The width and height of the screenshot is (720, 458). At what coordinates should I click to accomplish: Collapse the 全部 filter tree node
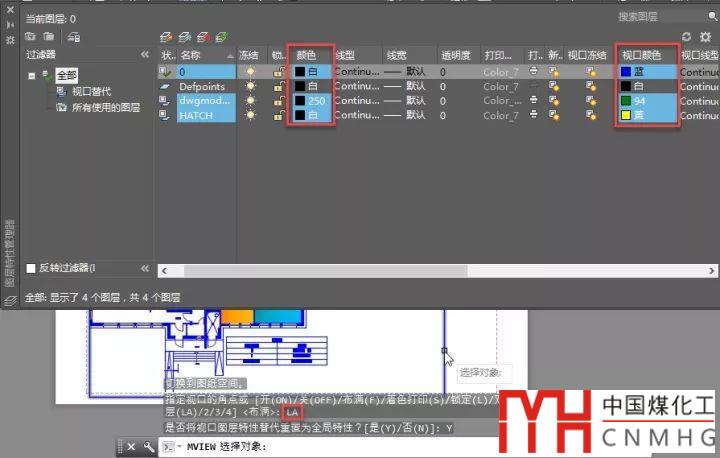[x=32, y=75]
